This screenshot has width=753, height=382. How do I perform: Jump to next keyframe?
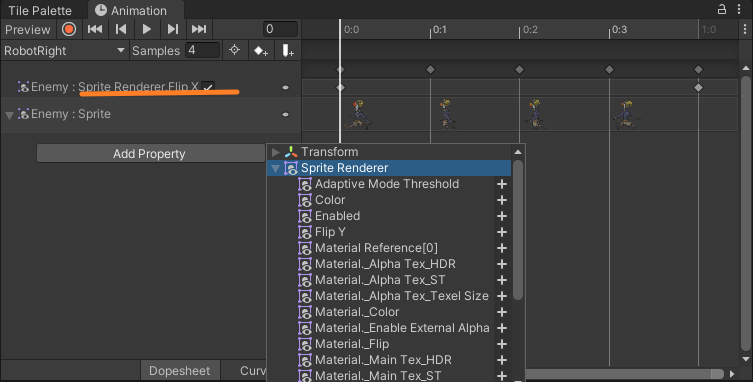click(172, 29)
